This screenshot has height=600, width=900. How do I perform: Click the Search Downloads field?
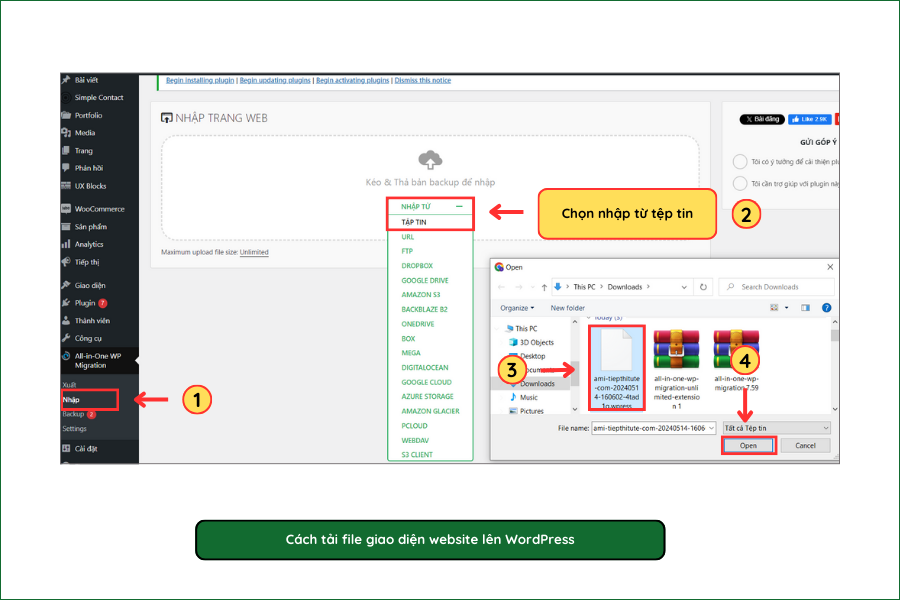[777, 287]
